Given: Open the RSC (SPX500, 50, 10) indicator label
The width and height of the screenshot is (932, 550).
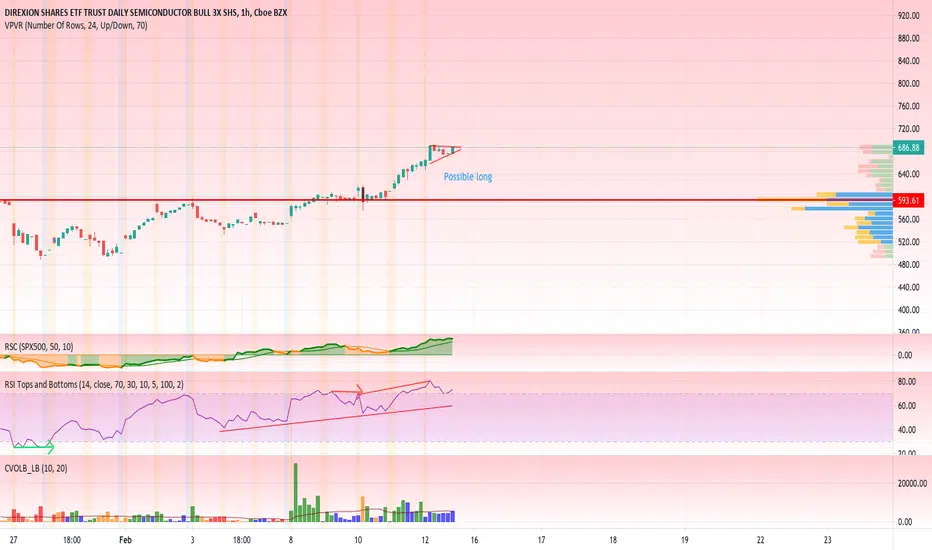Looking at the screenshot, I should click(x=39, y=347).
